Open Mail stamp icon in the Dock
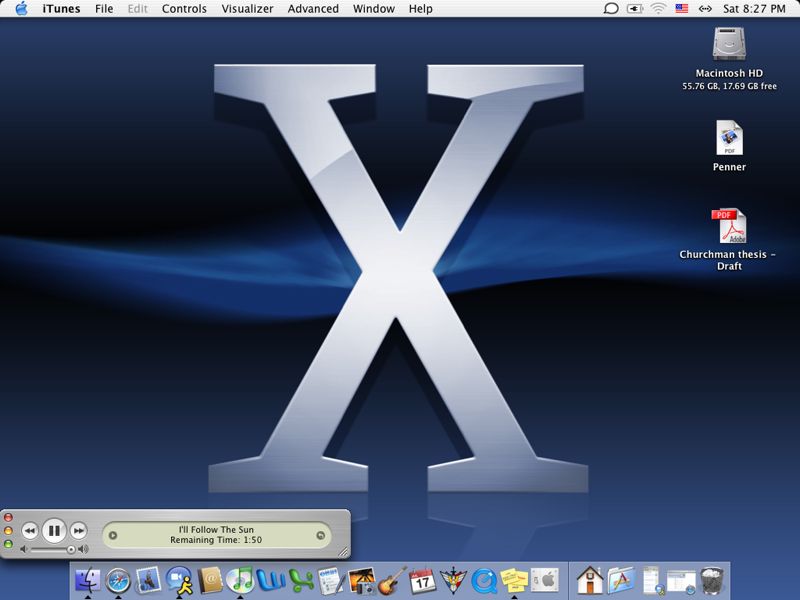Image resolution: width=800 pixels, height=600 pixels. point(148,580)
